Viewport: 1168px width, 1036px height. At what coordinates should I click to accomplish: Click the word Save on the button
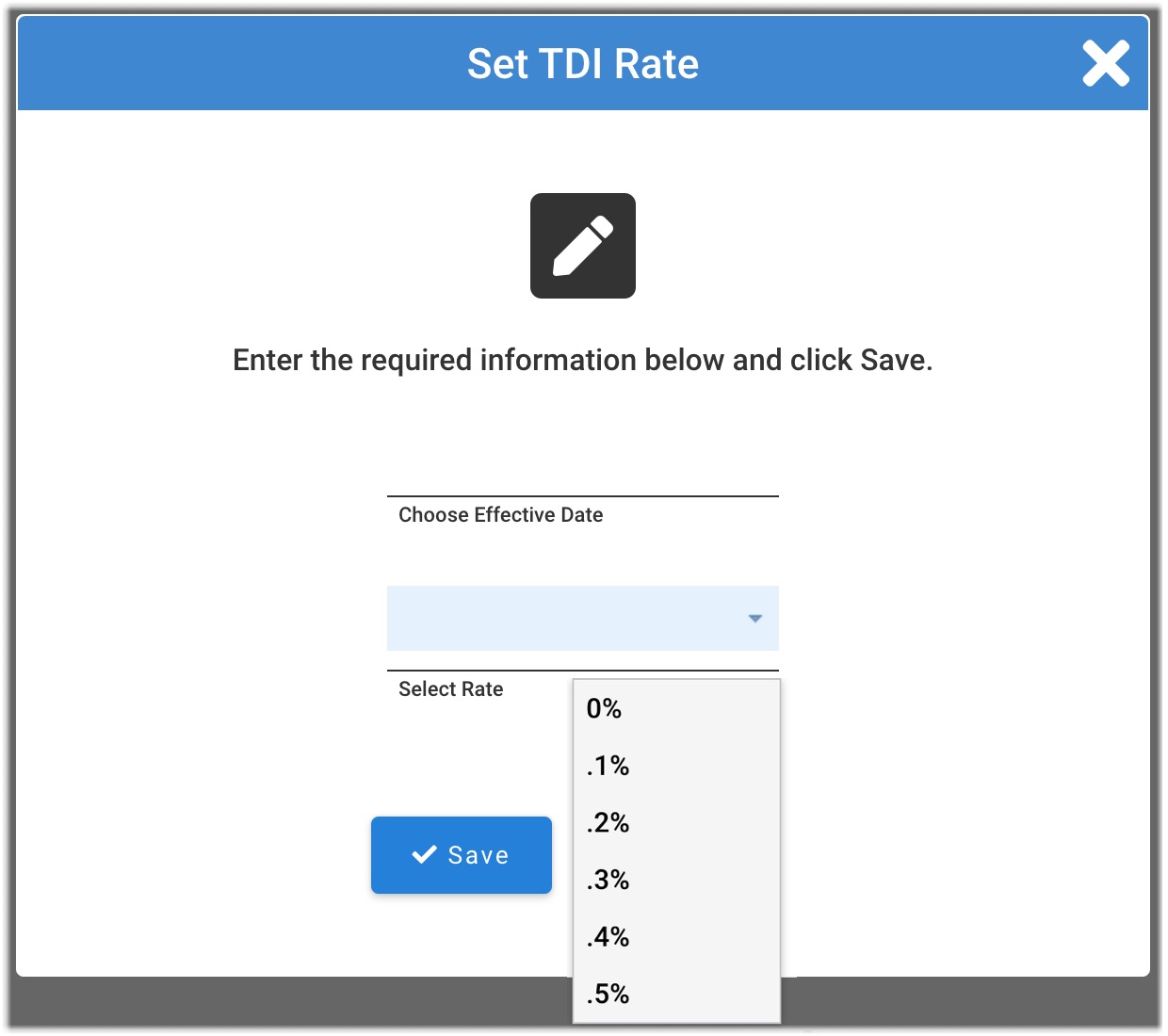coord(478,855)
